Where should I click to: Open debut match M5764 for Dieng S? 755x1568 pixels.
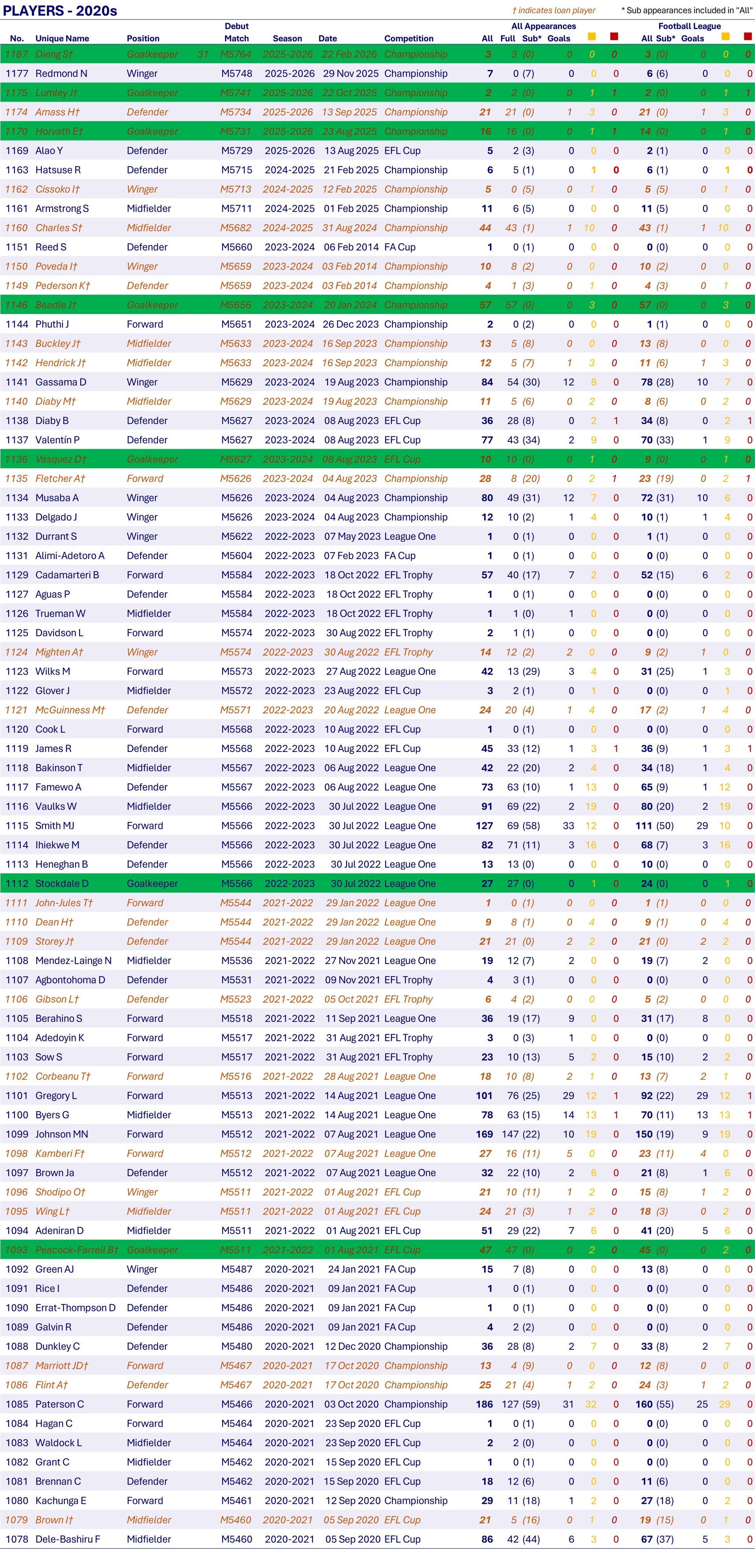tap(236, 54)
